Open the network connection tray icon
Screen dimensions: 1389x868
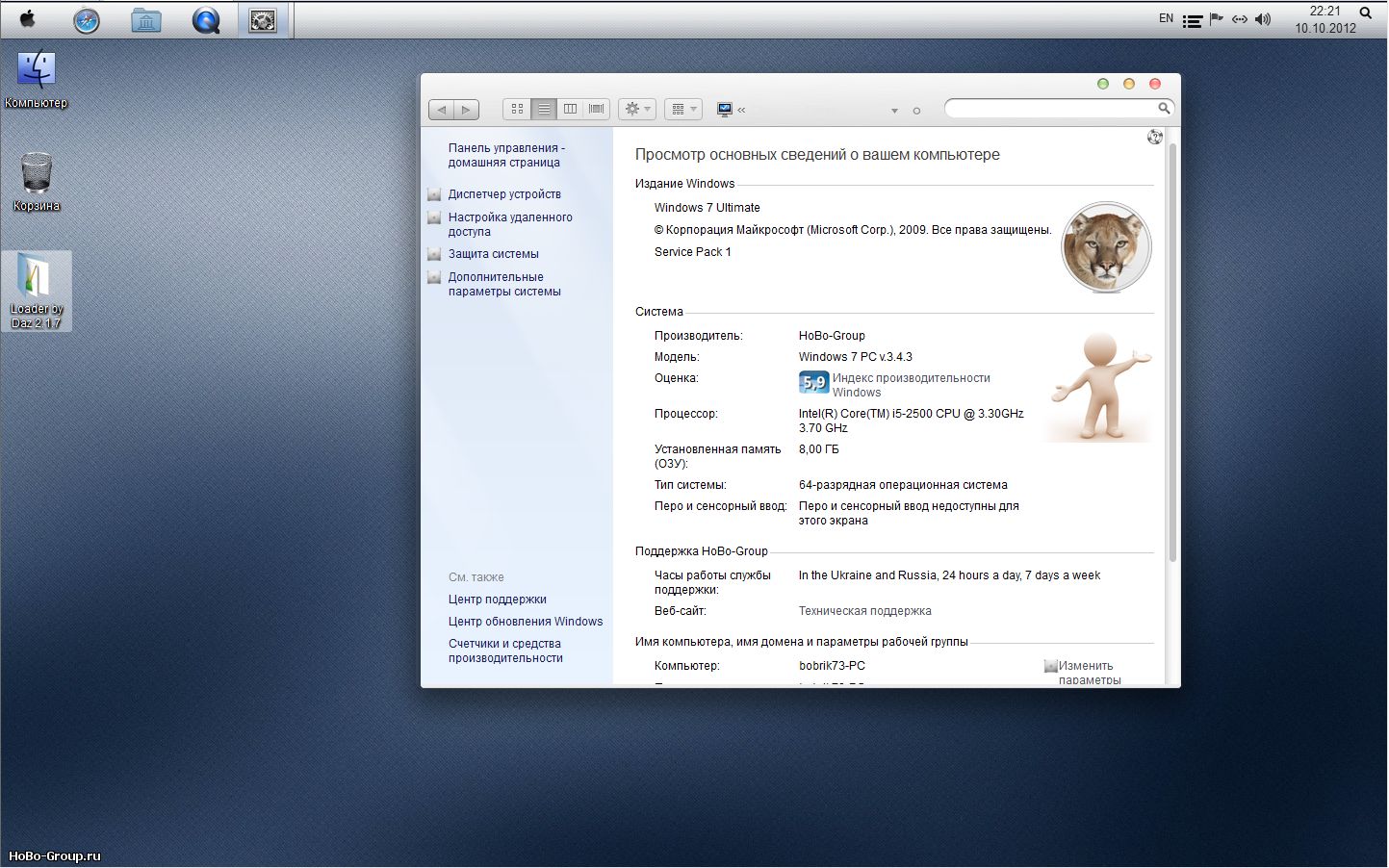[1240, 19]
